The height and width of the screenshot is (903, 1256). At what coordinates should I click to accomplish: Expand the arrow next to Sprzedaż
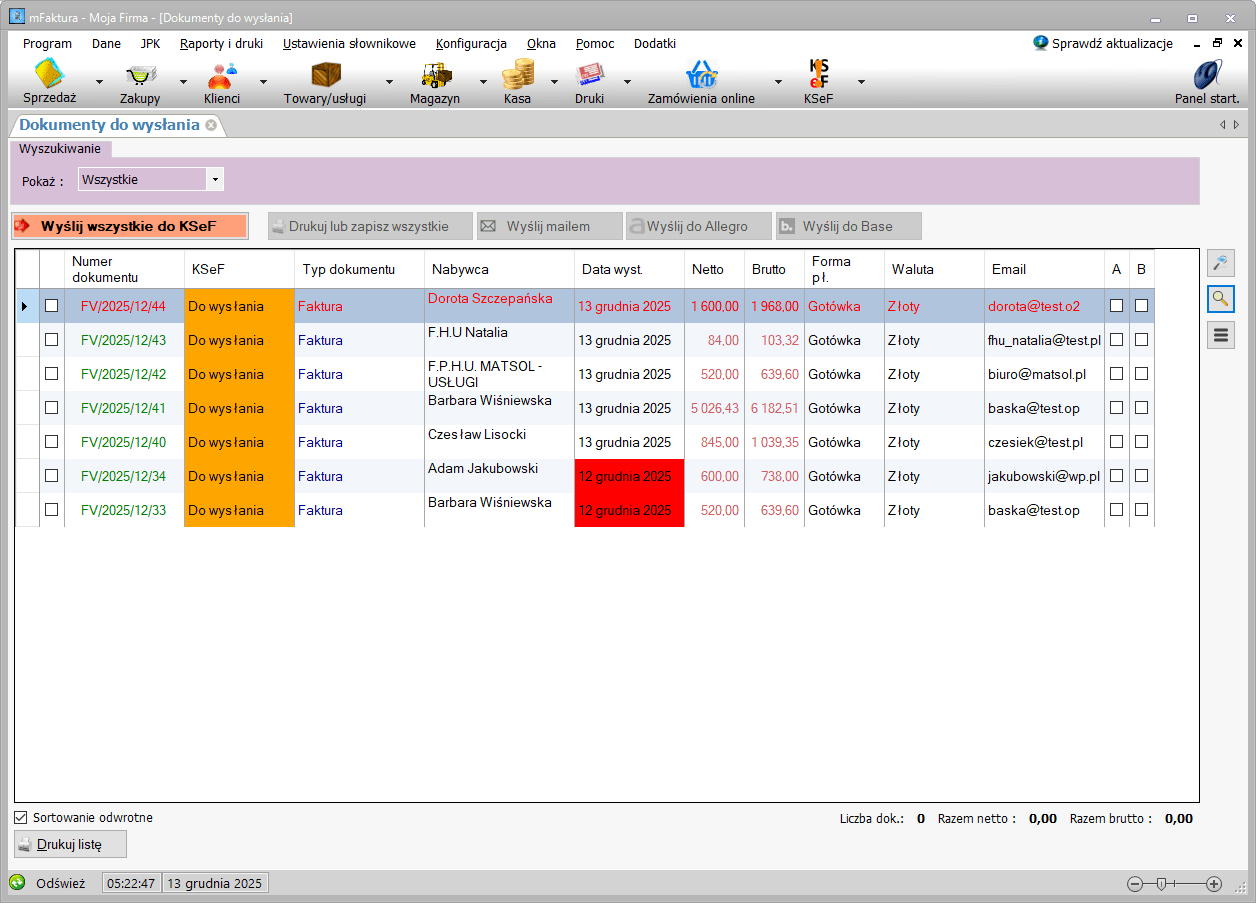tap(99, 82)
